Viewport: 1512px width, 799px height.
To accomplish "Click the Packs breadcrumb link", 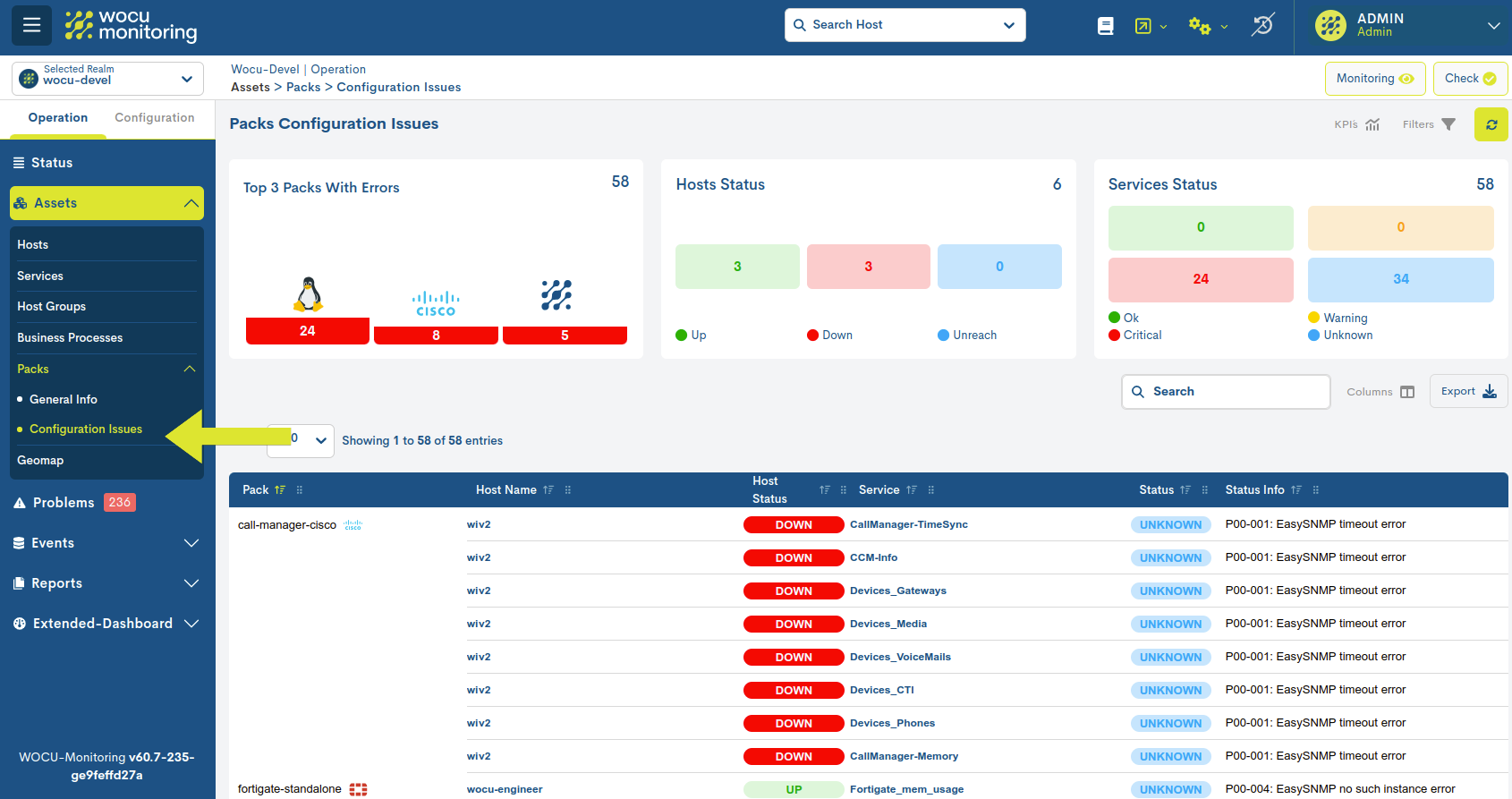I will 303,88.
